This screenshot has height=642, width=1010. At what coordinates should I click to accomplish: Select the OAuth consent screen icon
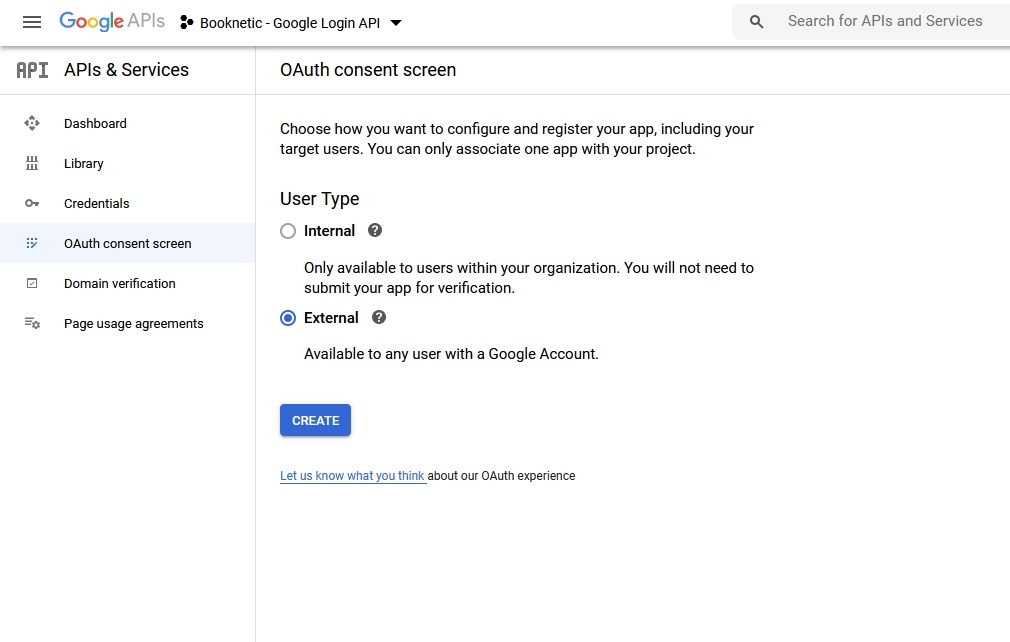pyautogui.click(x=32, y=243)
